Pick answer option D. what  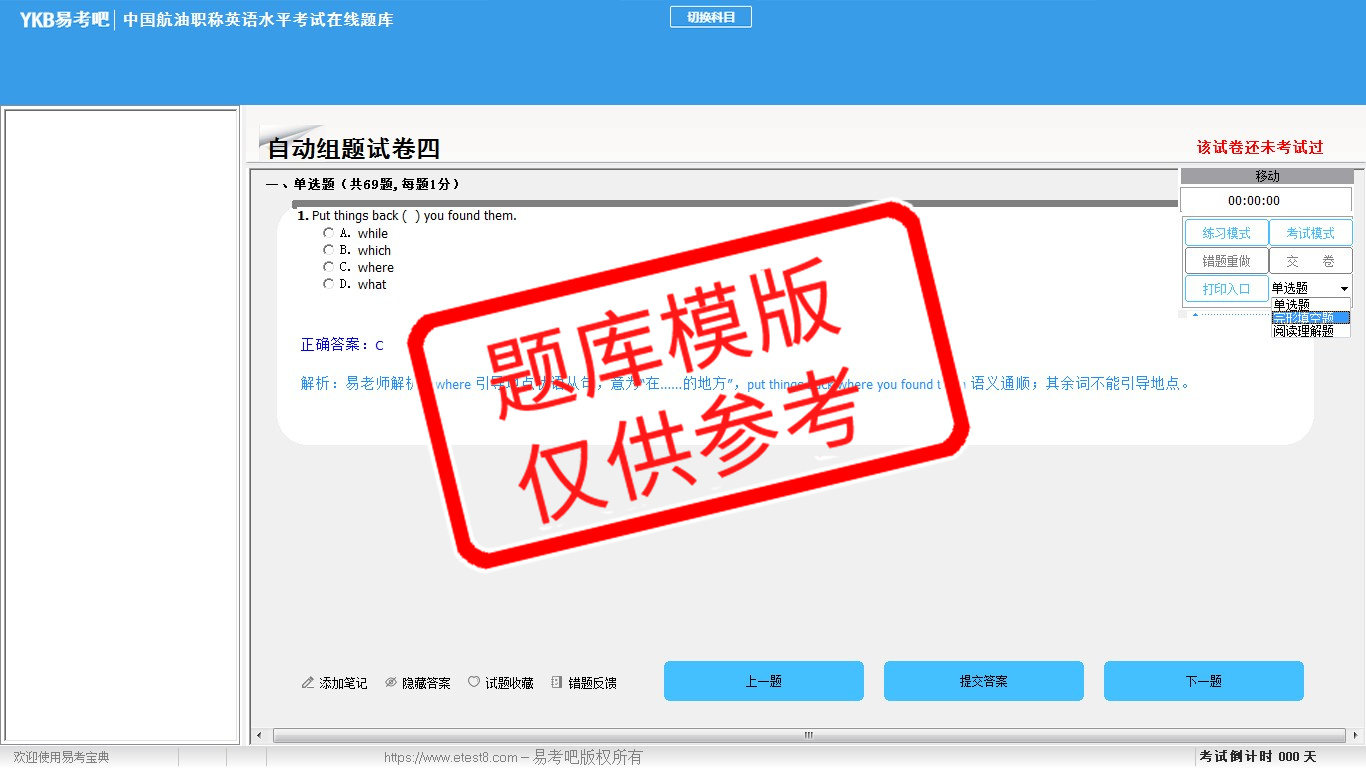tap(328, 284)
